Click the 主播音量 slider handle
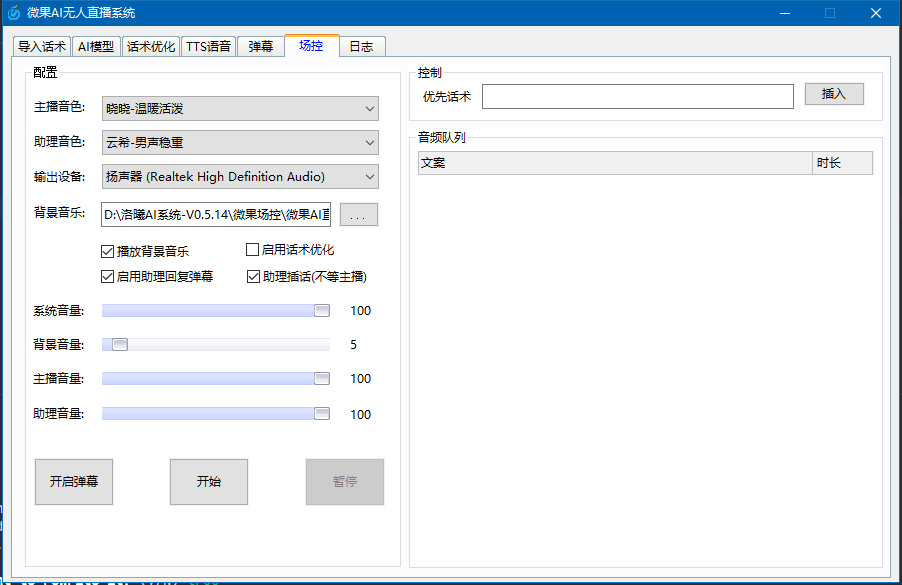Screen dimensions: 902x585 pos(320,378)
